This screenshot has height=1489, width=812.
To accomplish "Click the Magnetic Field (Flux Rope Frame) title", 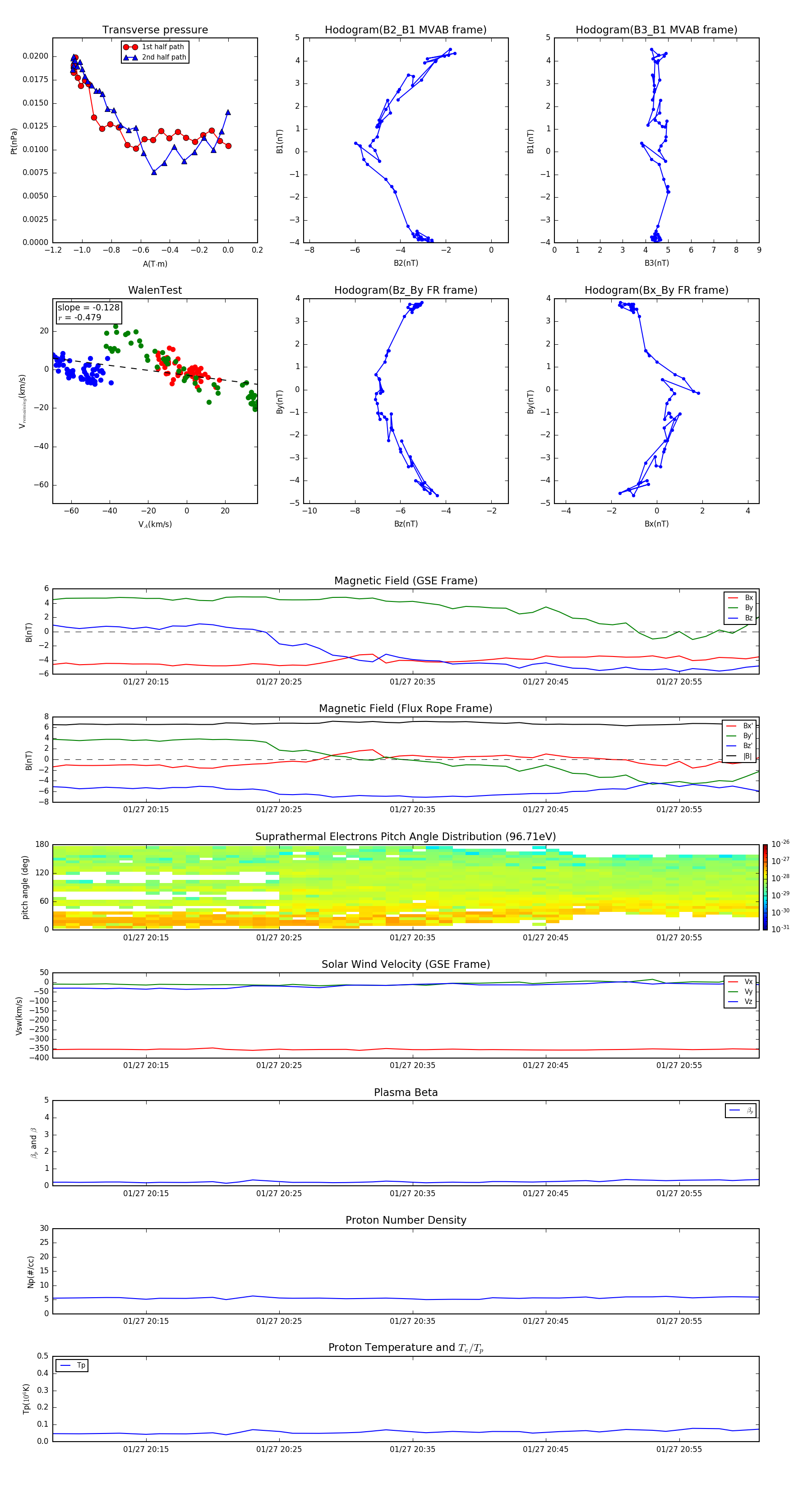I will (406, 709).
